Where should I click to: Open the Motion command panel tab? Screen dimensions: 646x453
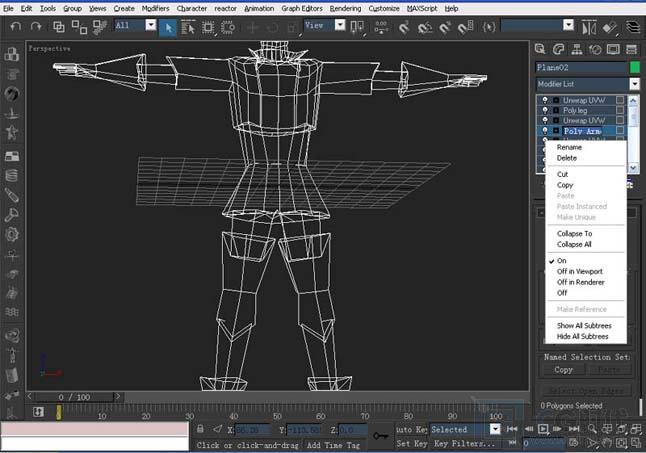[x=595, y=49]
